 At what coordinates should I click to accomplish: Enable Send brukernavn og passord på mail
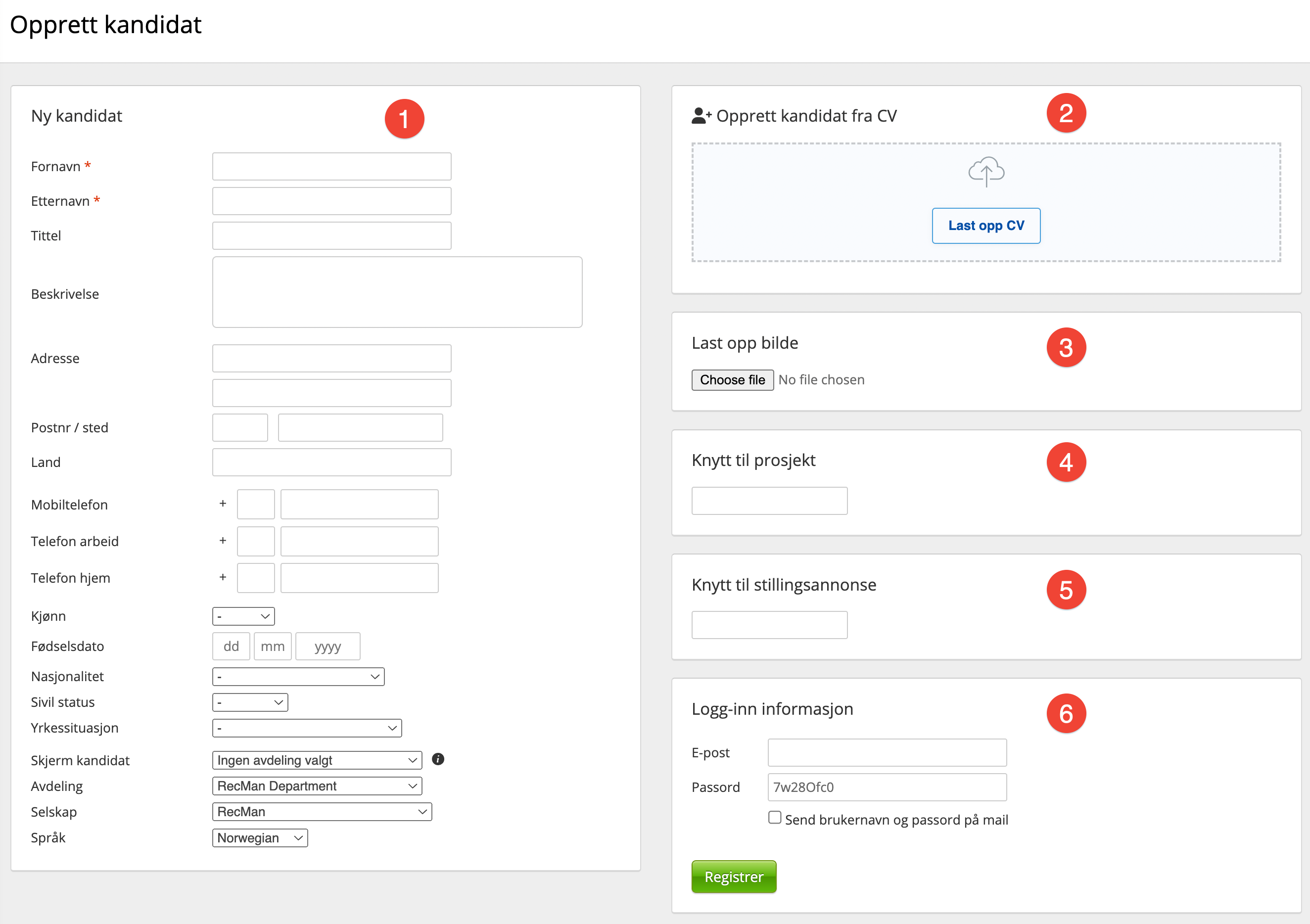(x=774, y=817)
